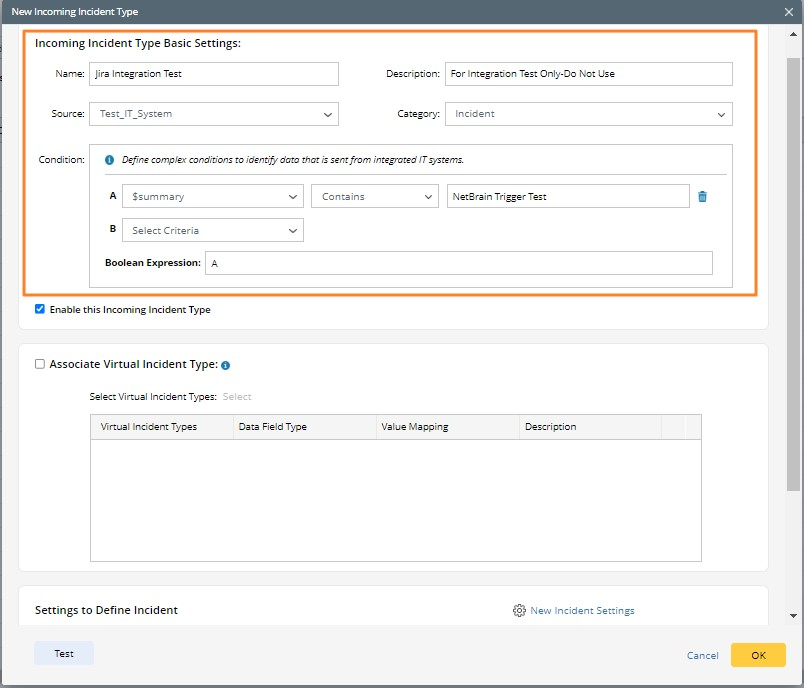The width and height of the screenshot is (804, 688).
Task: Click the Boolean Expression input field
Action: (458, 263)
